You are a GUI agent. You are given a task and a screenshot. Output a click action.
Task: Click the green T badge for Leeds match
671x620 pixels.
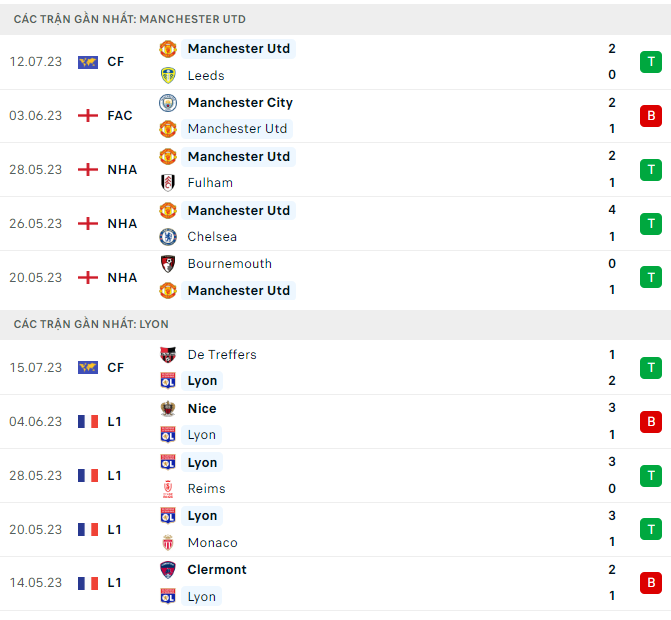pyautogui.click(x=651, y=62)
